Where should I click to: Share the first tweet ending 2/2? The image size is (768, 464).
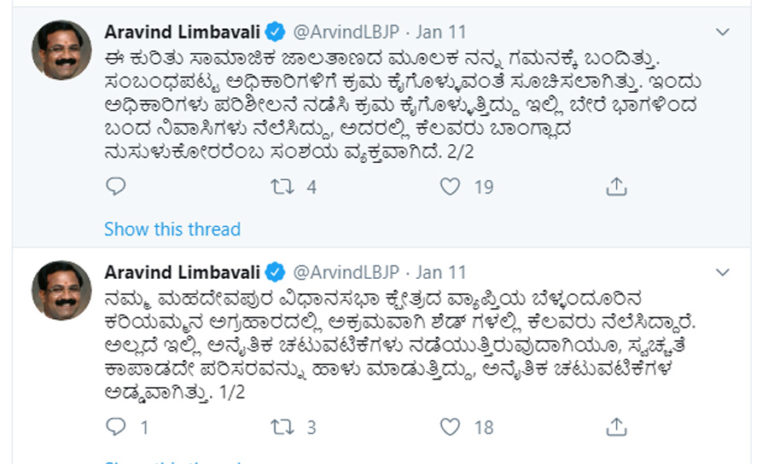click(x=617, y=186)
